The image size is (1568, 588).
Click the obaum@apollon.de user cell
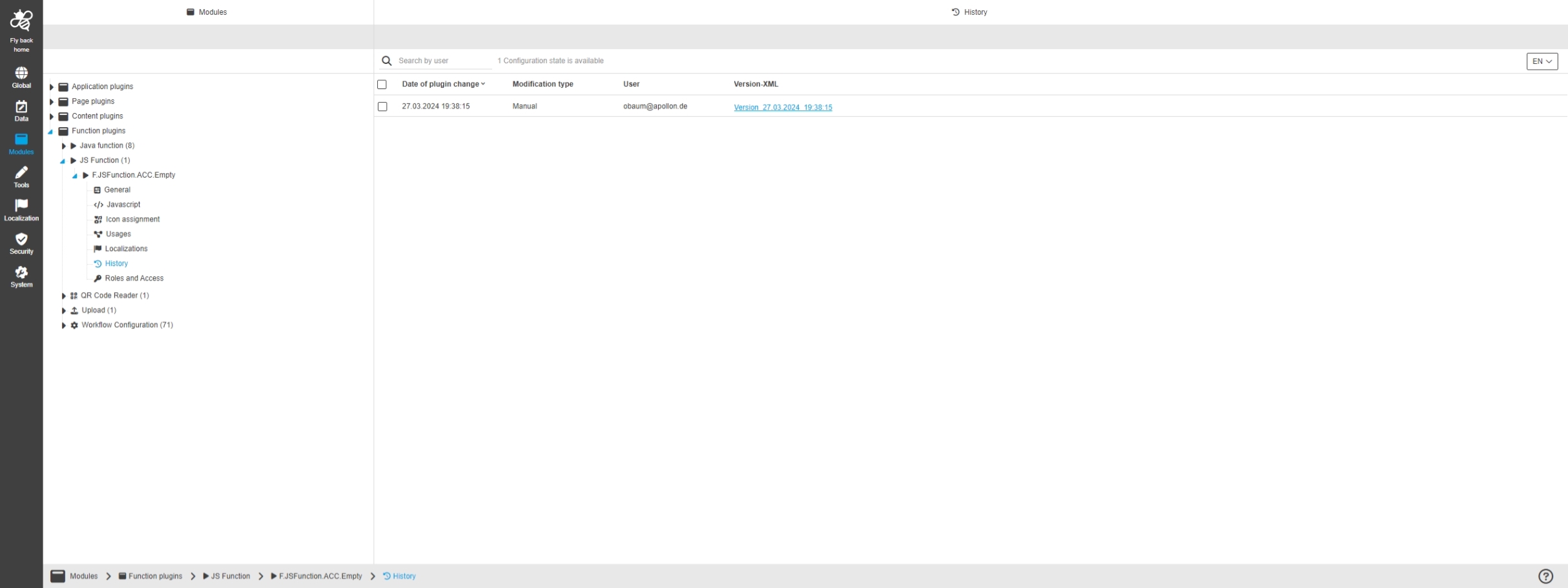tap(655, 106)
